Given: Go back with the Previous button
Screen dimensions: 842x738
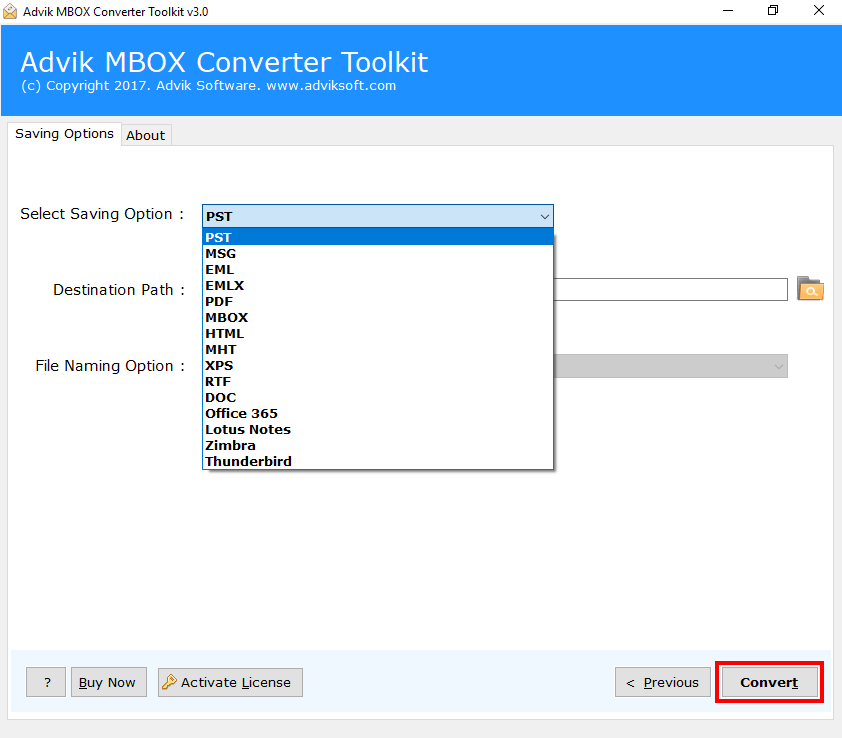Looking at the screenshot, I should [663, 682].
